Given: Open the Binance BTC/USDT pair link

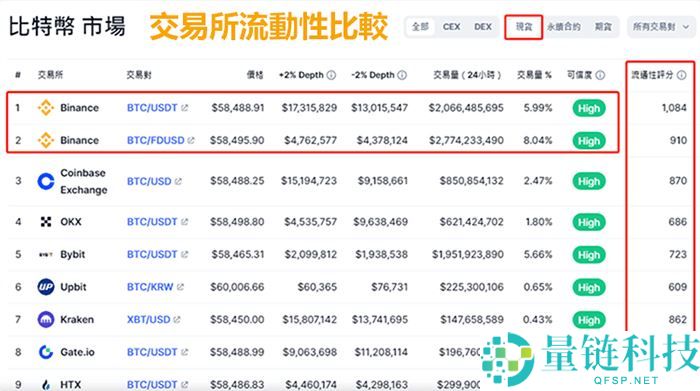Looking at the screenshot, I should 152,108.
